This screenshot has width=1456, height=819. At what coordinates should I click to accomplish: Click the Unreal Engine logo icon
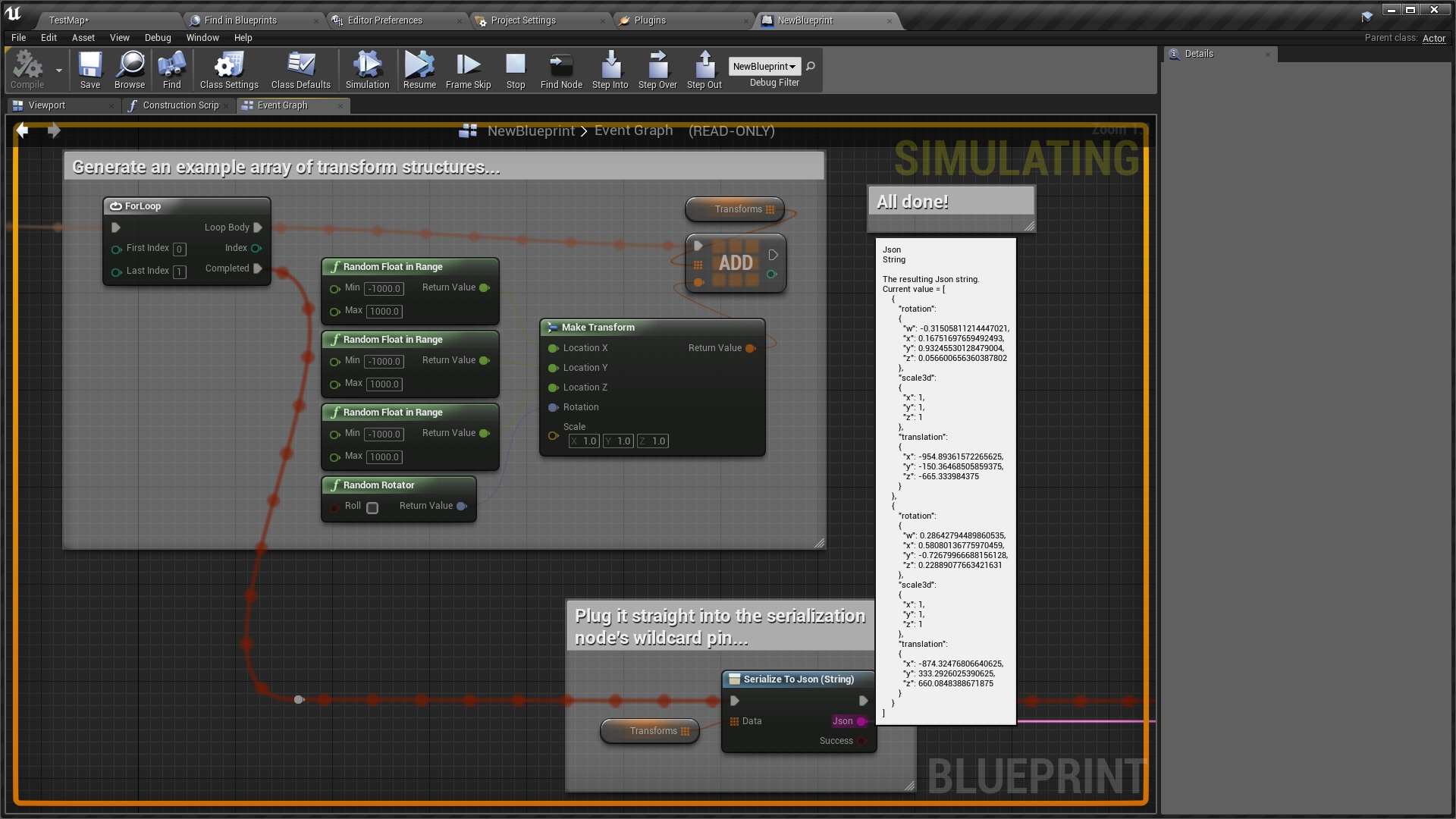click(x=14, y=13)
